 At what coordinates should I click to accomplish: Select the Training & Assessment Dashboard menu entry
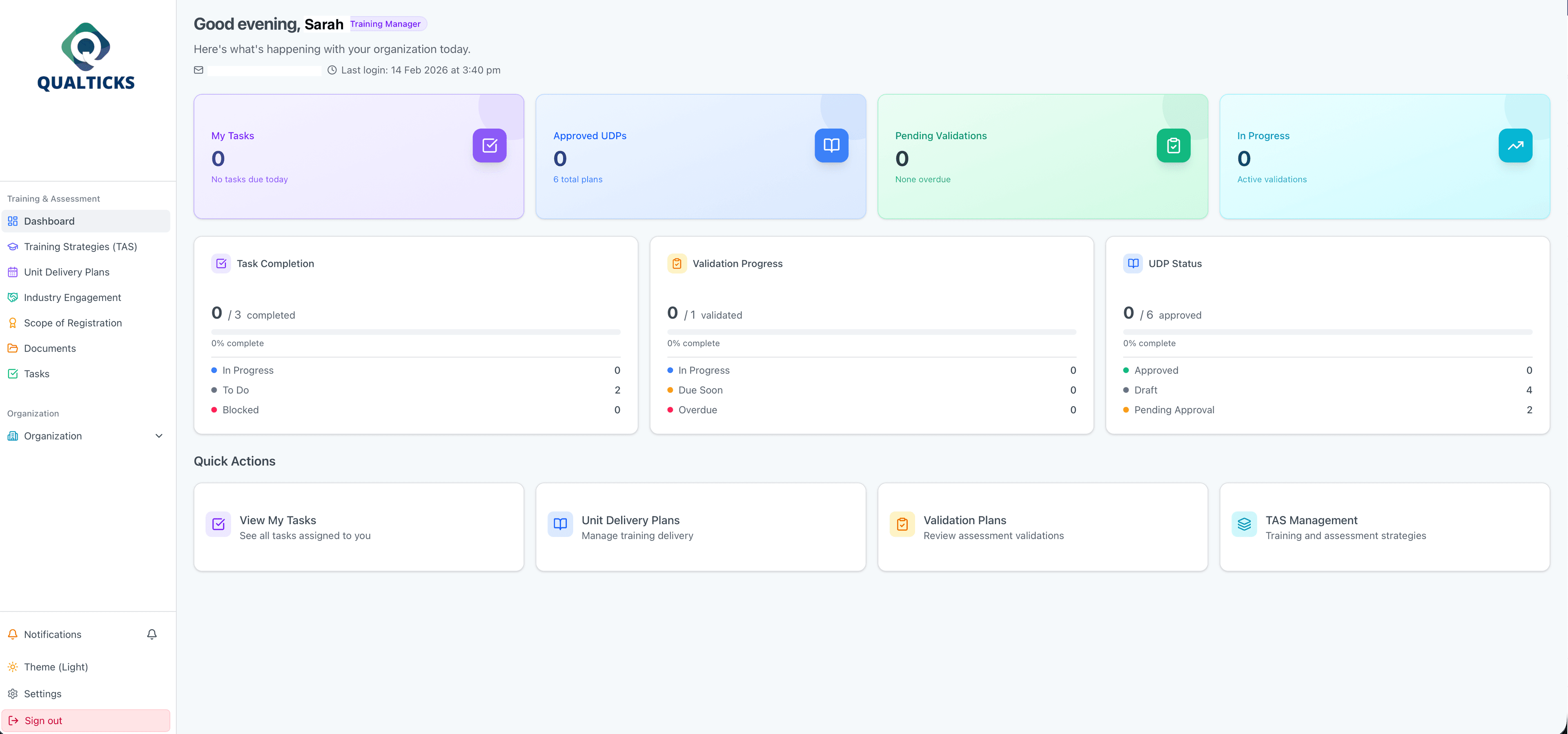[49, 221]
